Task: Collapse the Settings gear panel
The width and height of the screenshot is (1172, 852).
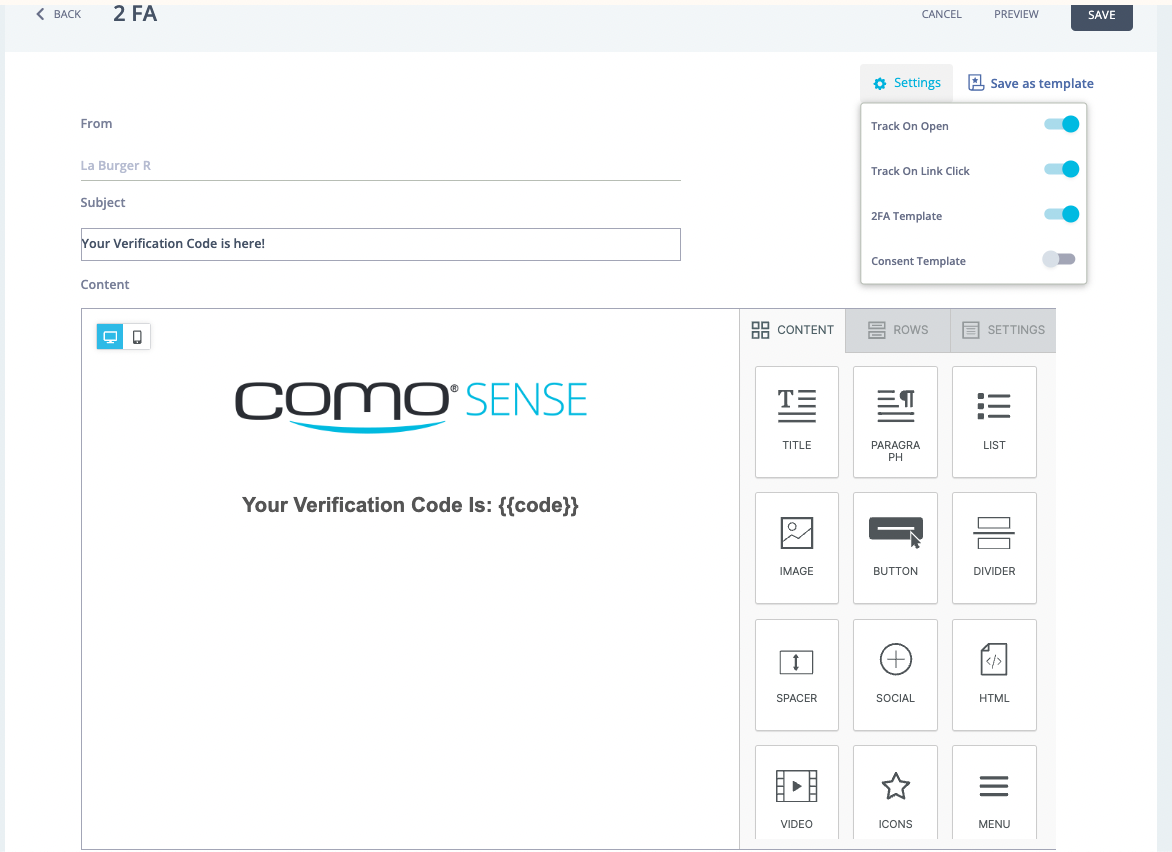Action: point(907,83)
